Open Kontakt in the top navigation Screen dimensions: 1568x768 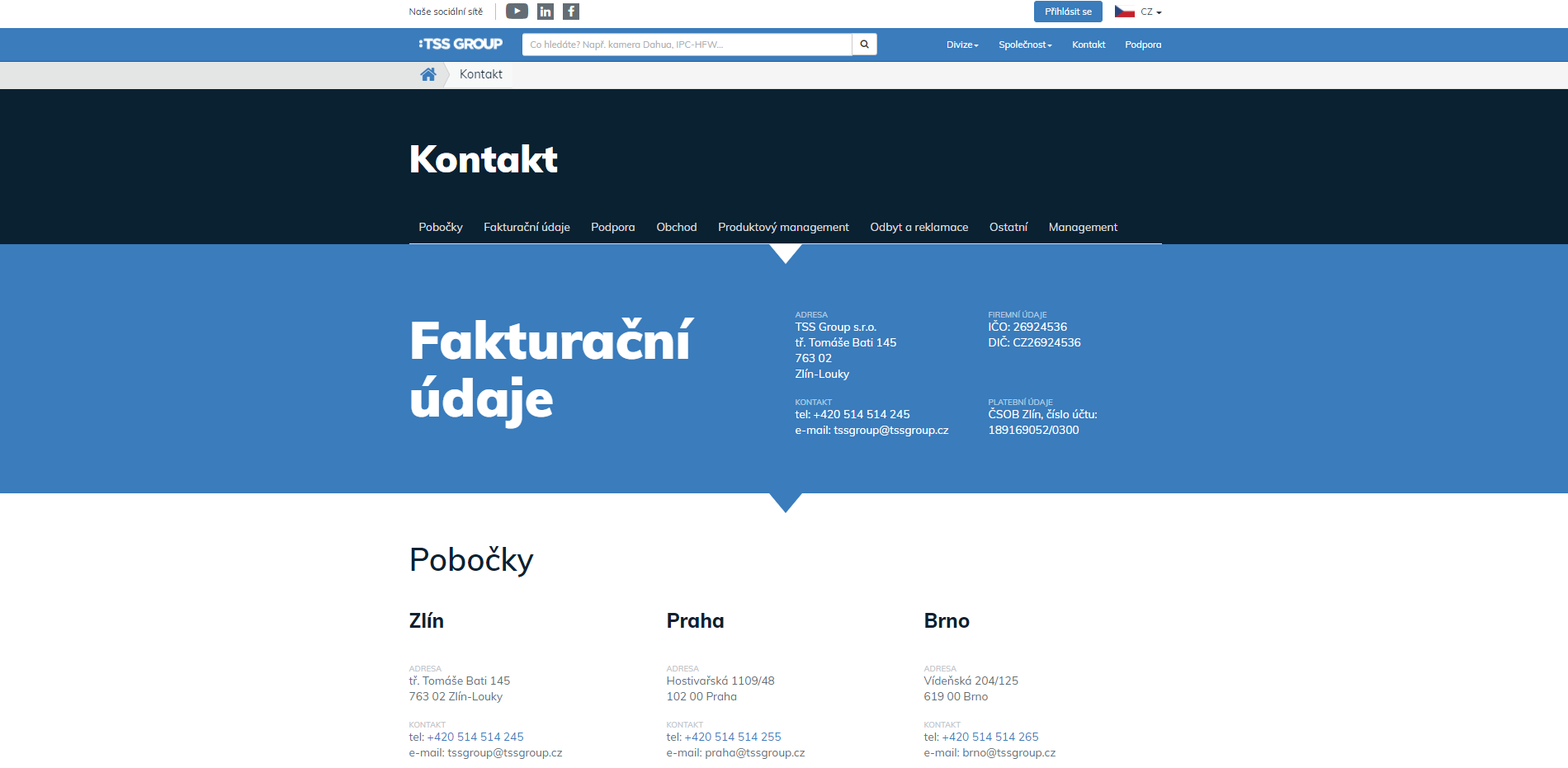point(1089,45)
